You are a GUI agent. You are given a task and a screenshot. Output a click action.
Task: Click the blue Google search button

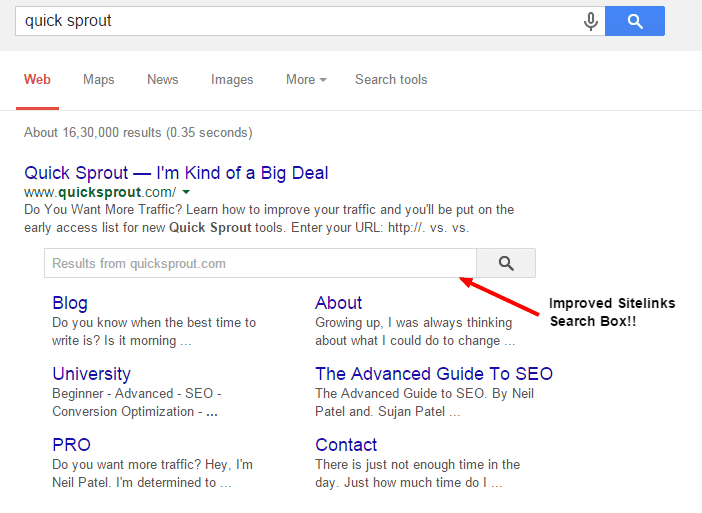635,21
